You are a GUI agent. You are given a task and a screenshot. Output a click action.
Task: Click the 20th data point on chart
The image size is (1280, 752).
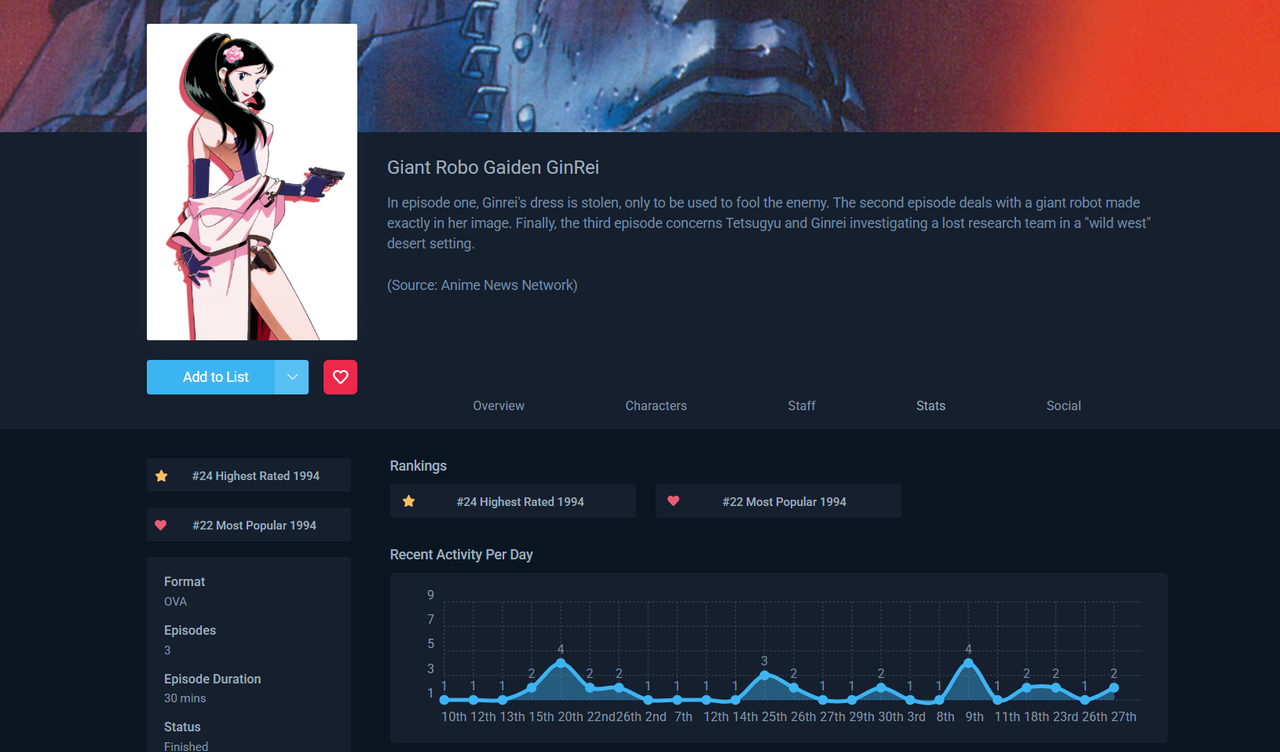(x=561, y=663)
